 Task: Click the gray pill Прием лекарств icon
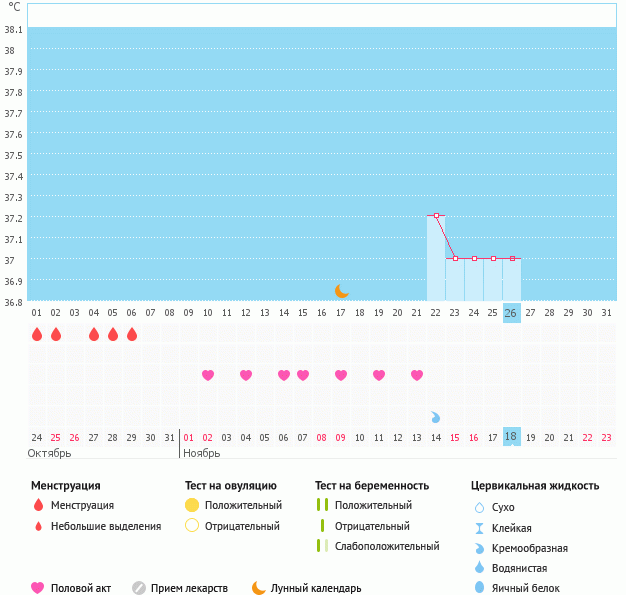(x=139, y=588)
